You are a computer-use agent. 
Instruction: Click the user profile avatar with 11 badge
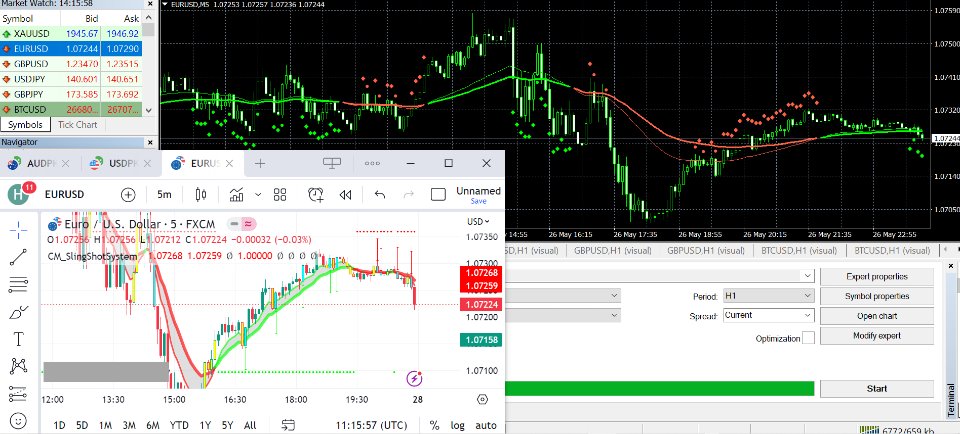pyautogui.click(x=19, y=194)
